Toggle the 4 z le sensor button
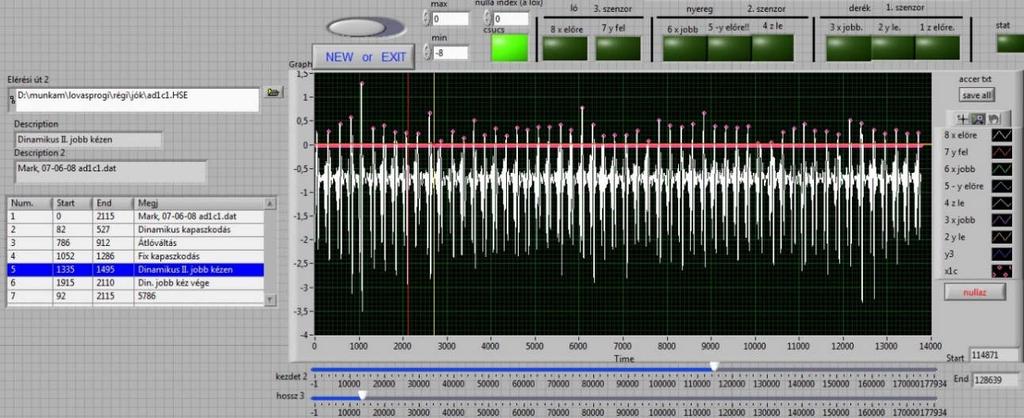This screenshot has height=418, width=1024. click(773, 48)
